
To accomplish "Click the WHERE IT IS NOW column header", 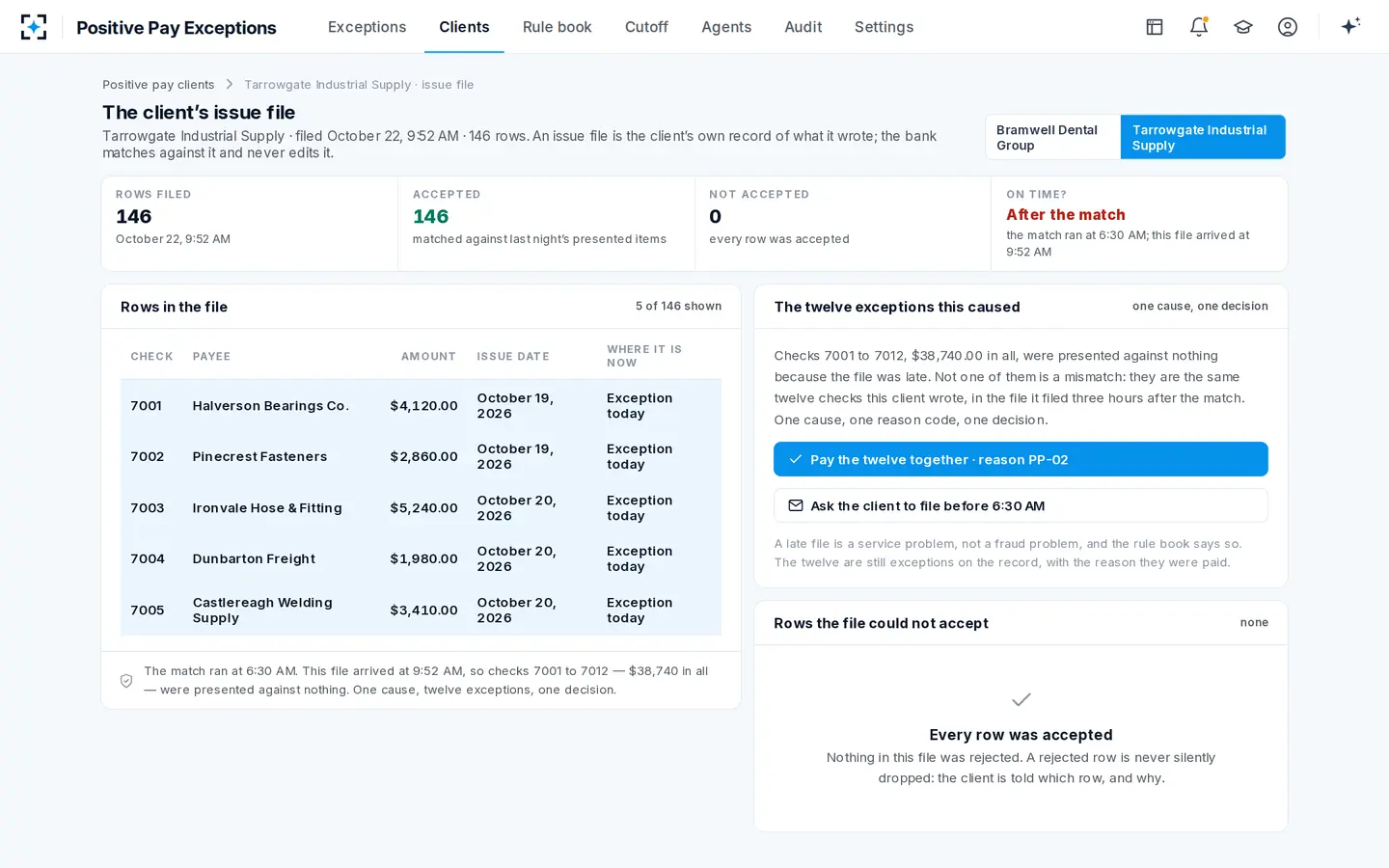I will coord(644,356).
